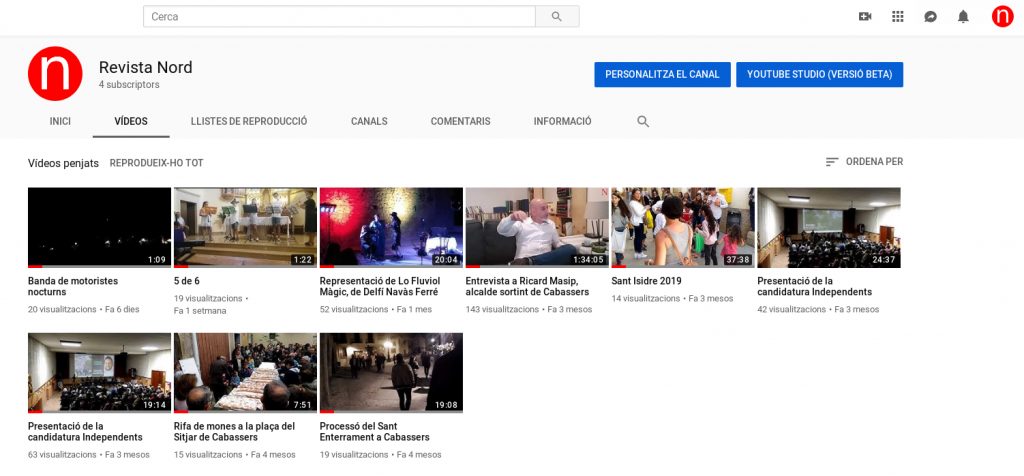Open account menu via top-right avatar
This screenshot has height=476, width=1024.
pyautogui.click(x=1002, y=17)
